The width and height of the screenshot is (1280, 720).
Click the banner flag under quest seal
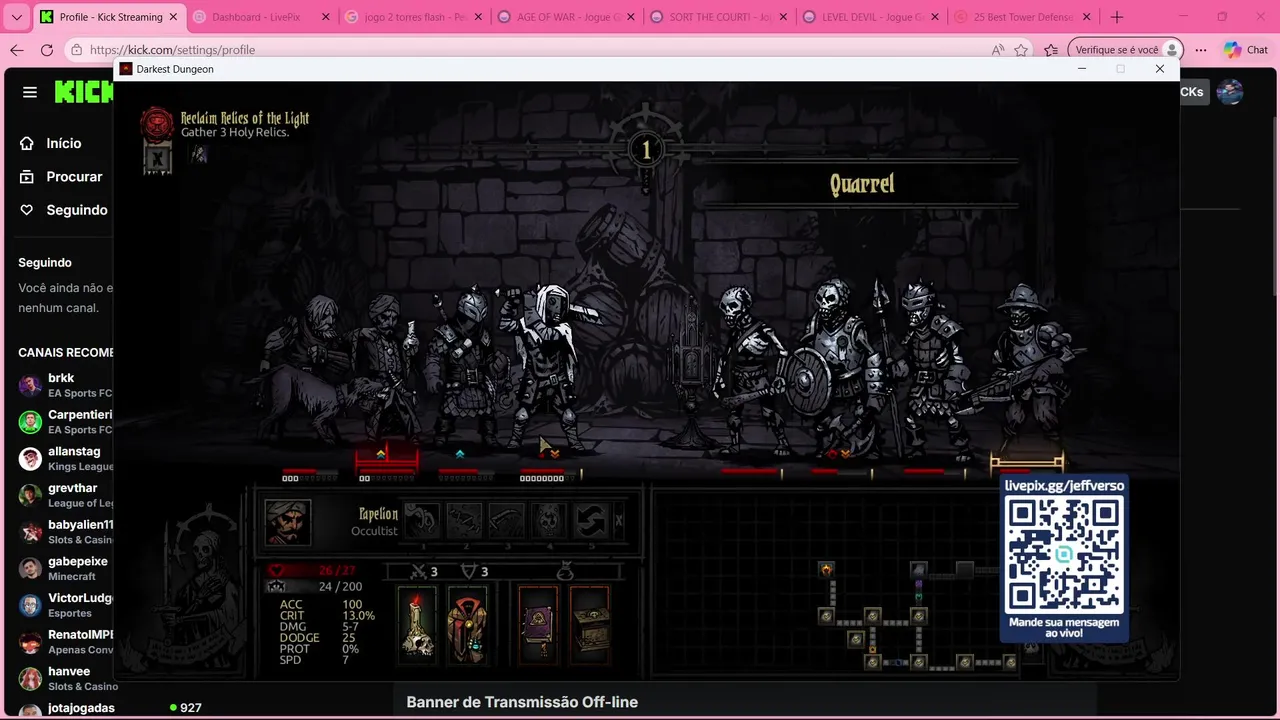(157, 158)
